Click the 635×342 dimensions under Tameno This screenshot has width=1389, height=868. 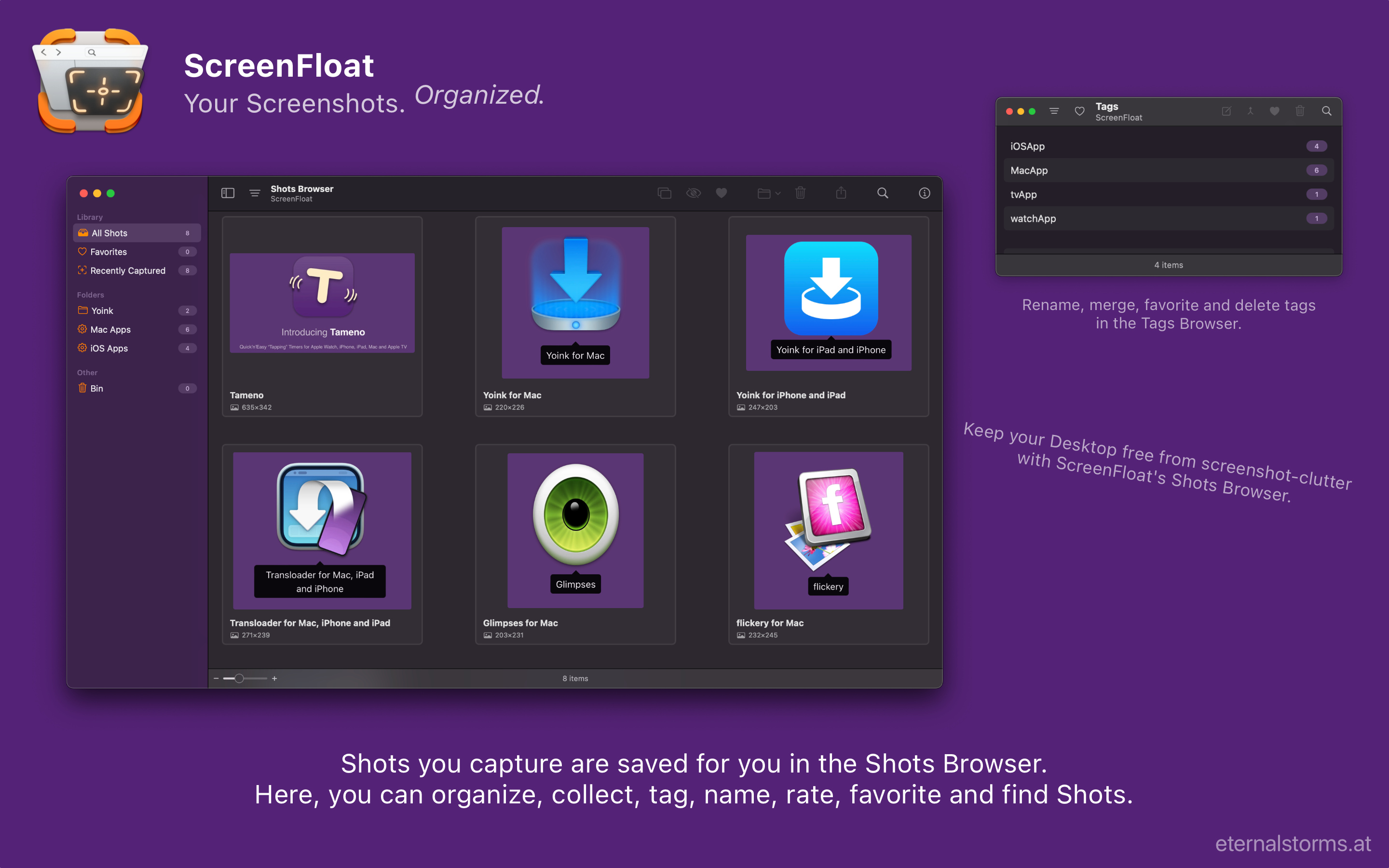[x=257, y=407]
